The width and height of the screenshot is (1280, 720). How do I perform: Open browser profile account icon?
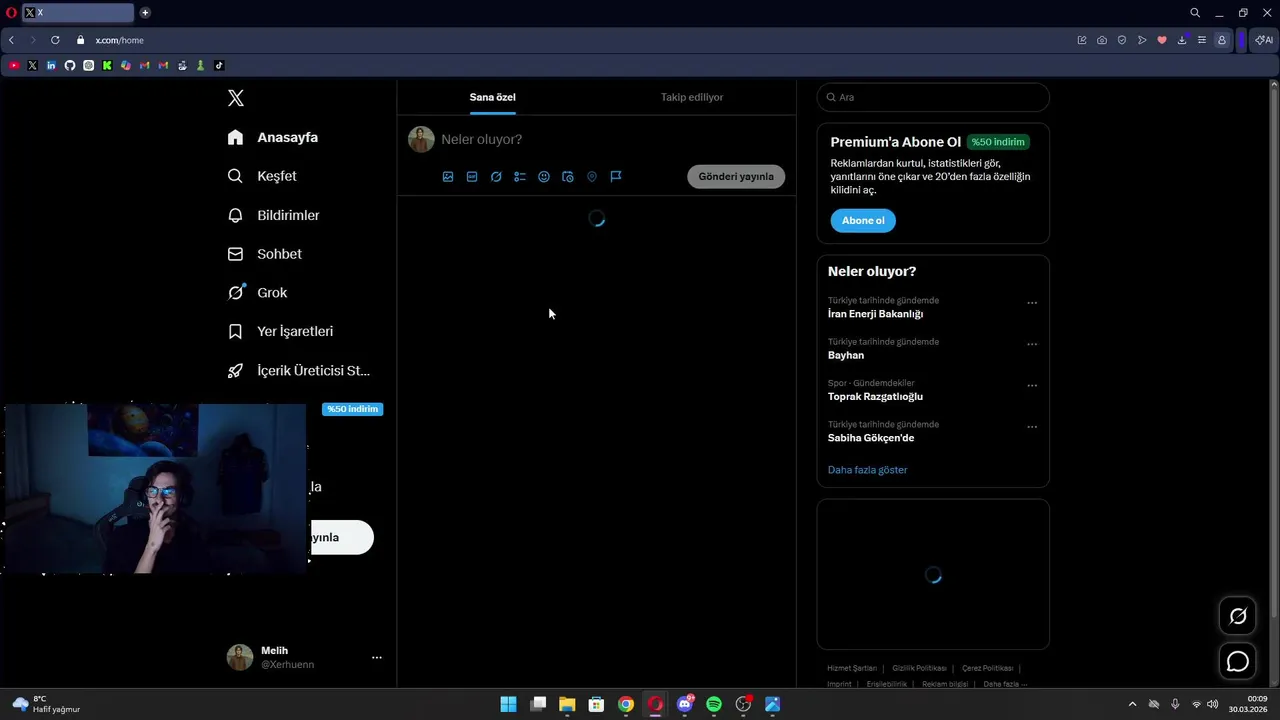1222,40
